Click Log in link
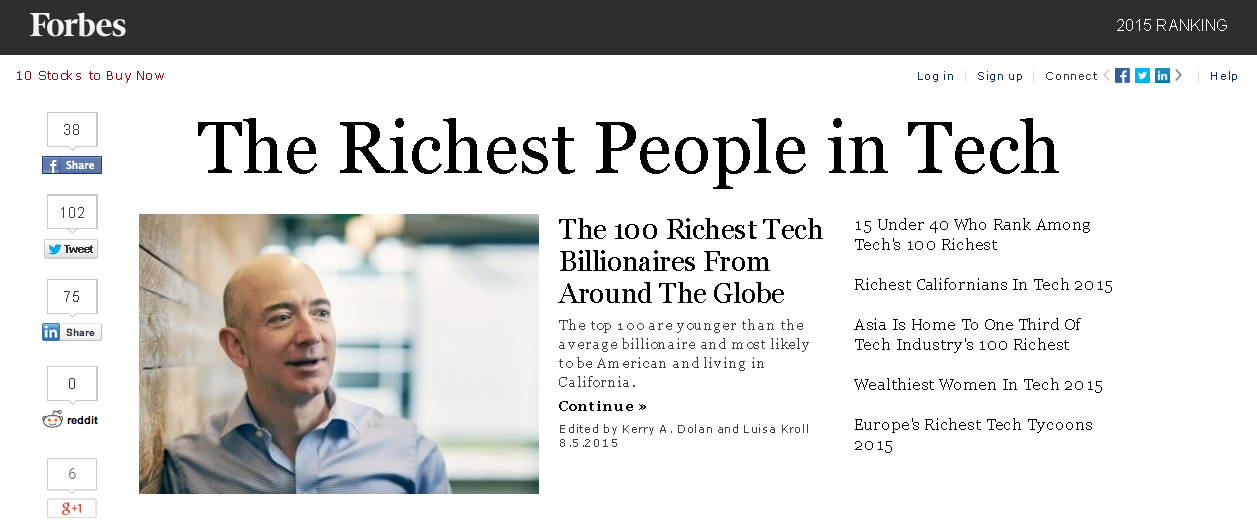Image resolution: width=1257 pixels, height=524 pixels. 935,76
